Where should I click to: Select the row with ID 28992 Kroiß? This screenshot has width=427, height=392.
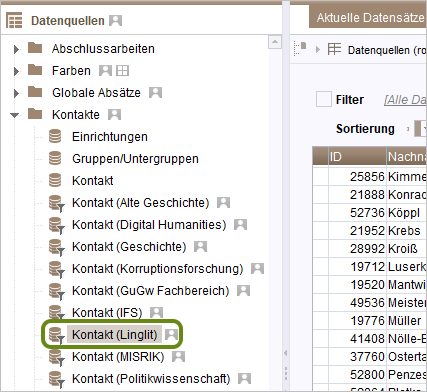[370, 248]
